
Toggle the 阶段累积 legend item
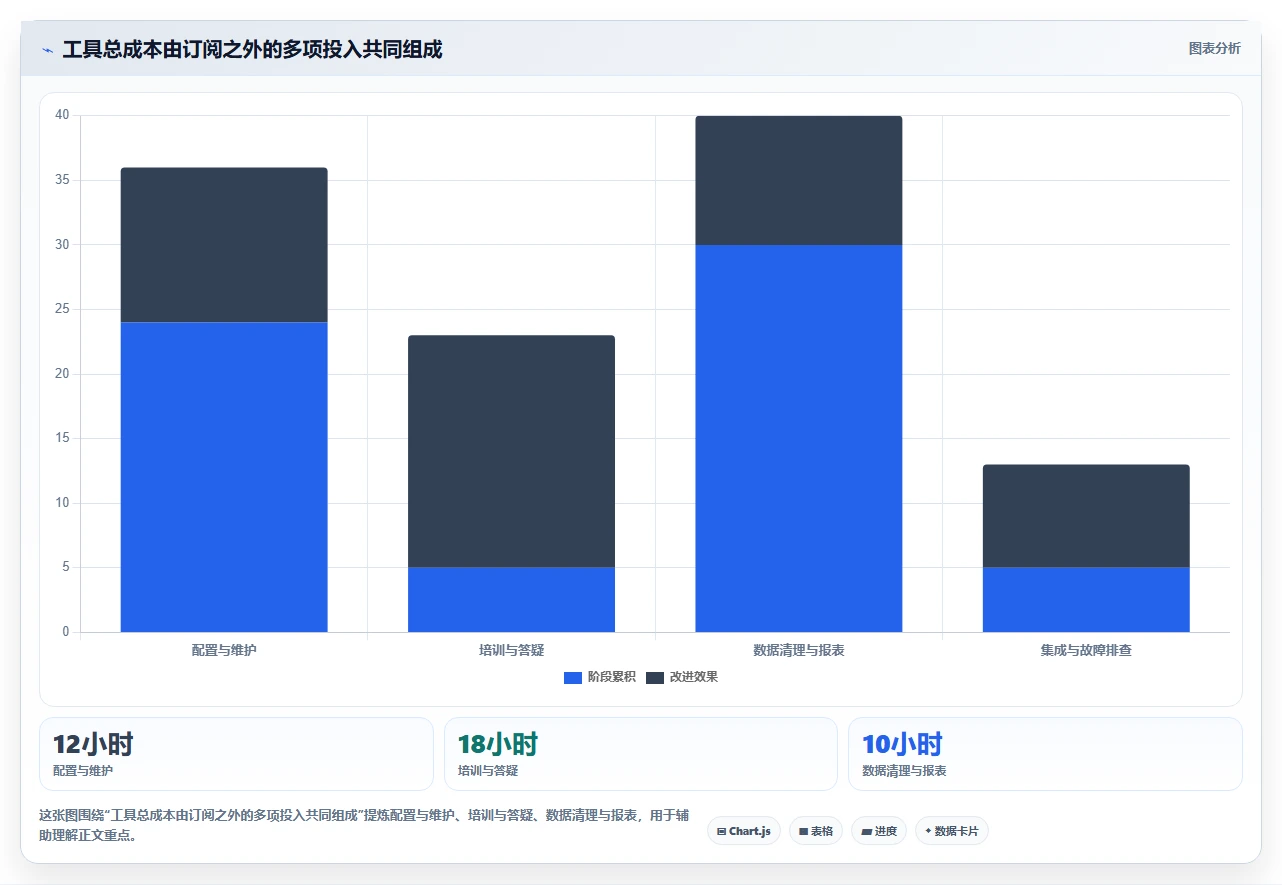[x=600, y=677]
